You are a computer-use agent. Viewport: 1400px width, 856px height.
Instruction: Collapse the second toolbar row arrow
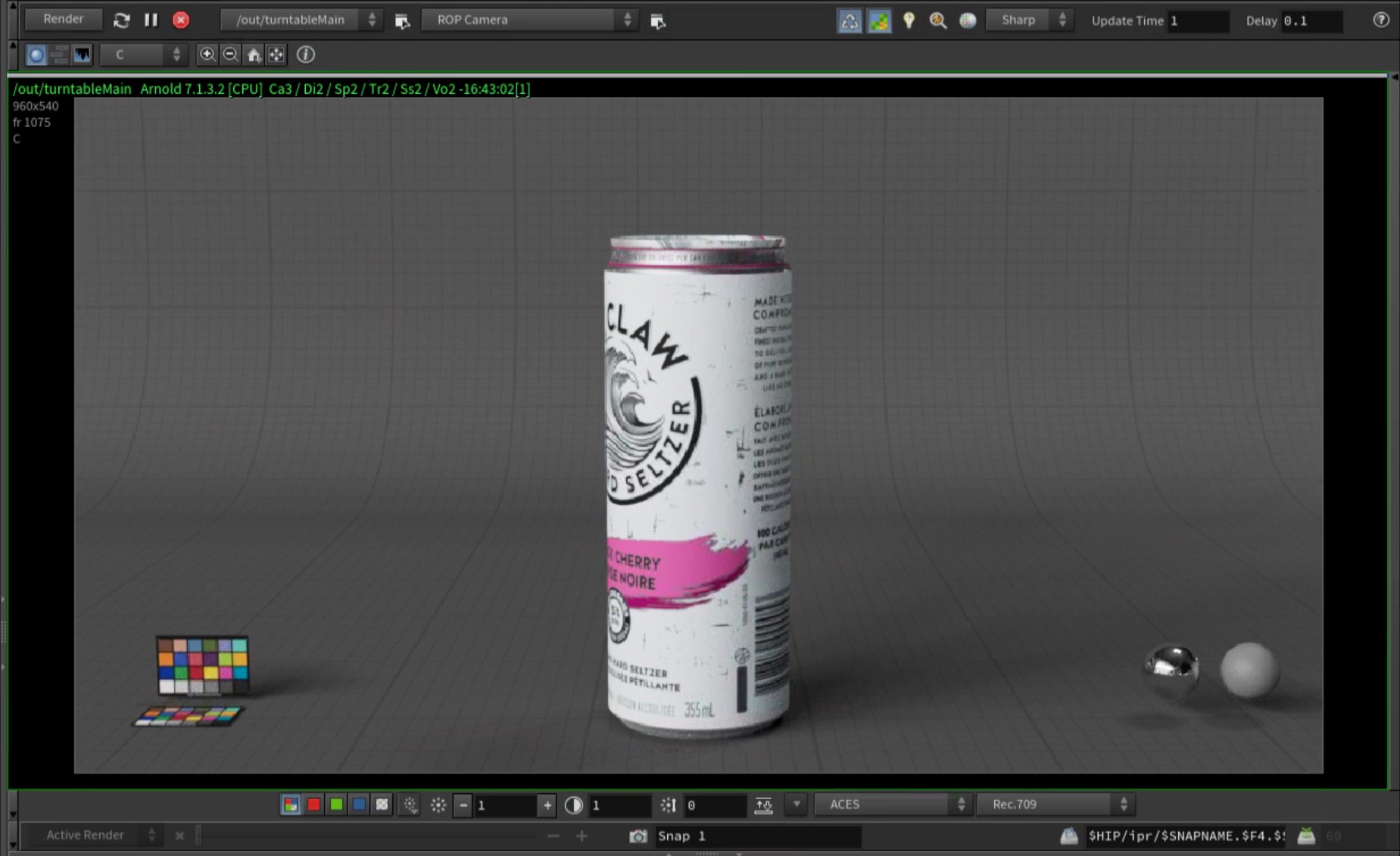[12, 46]
